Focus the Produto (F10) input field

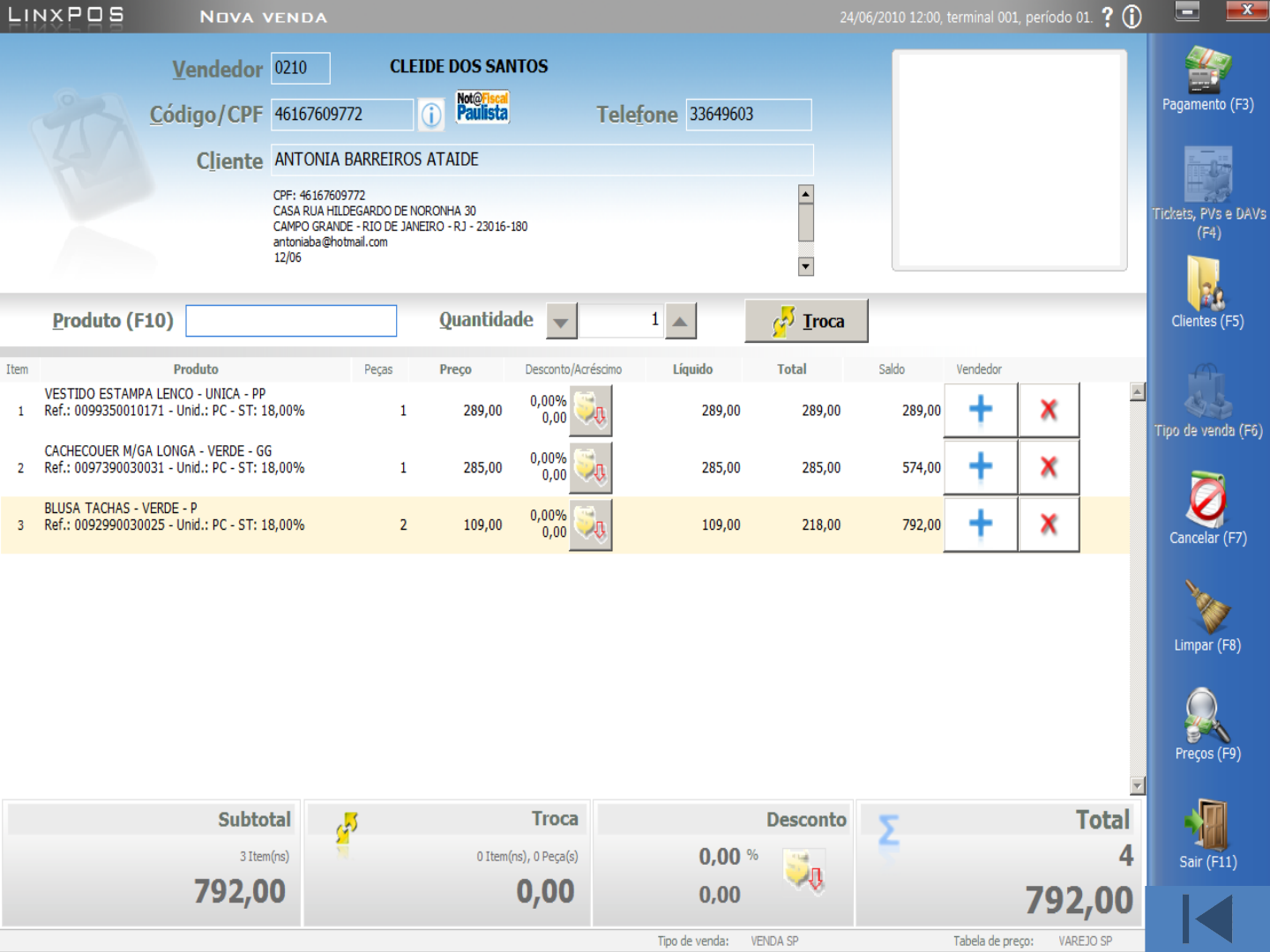point(291,321)
